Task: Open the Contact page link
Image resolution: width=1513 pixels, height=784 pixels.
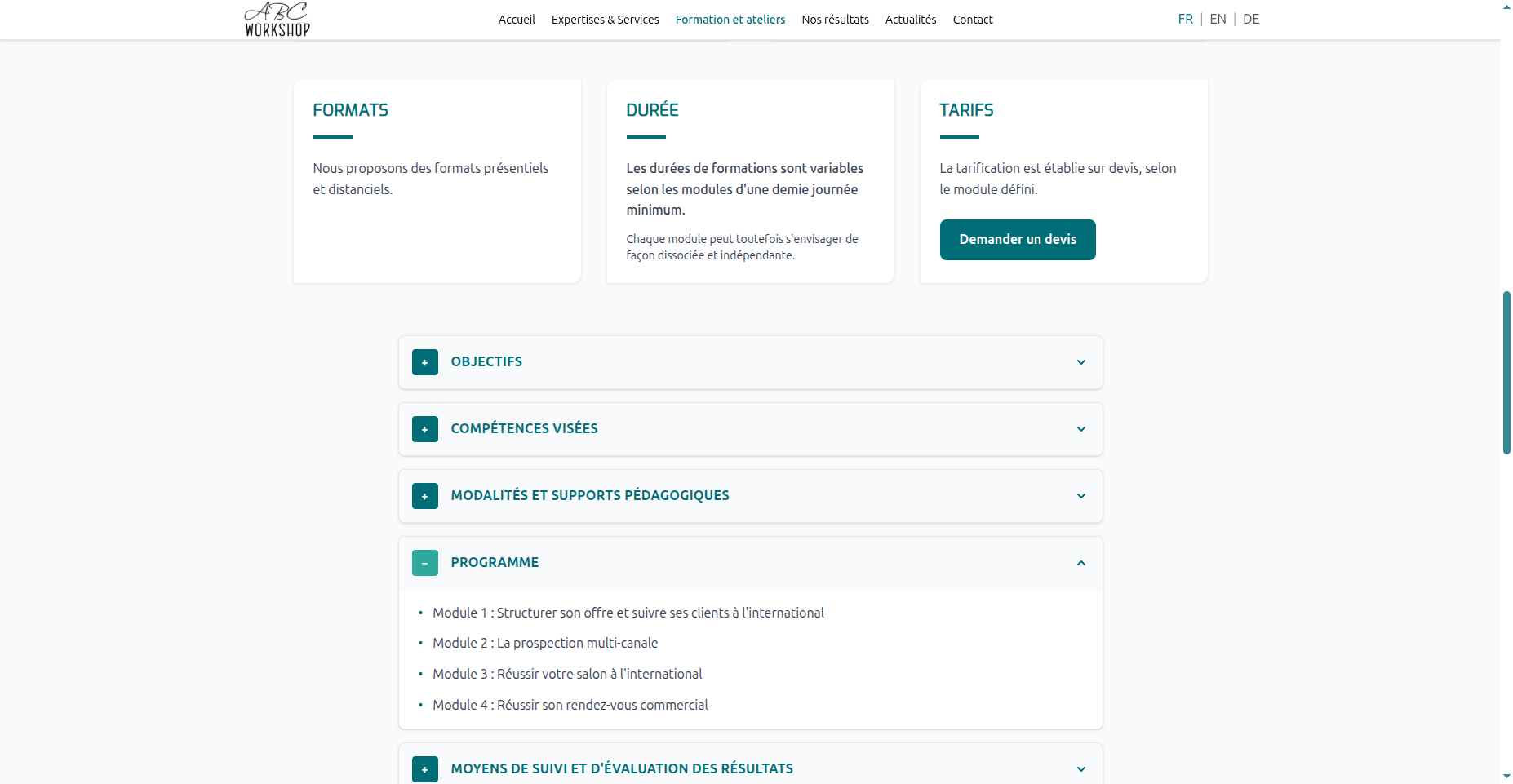Action: (x=972, y=20)
